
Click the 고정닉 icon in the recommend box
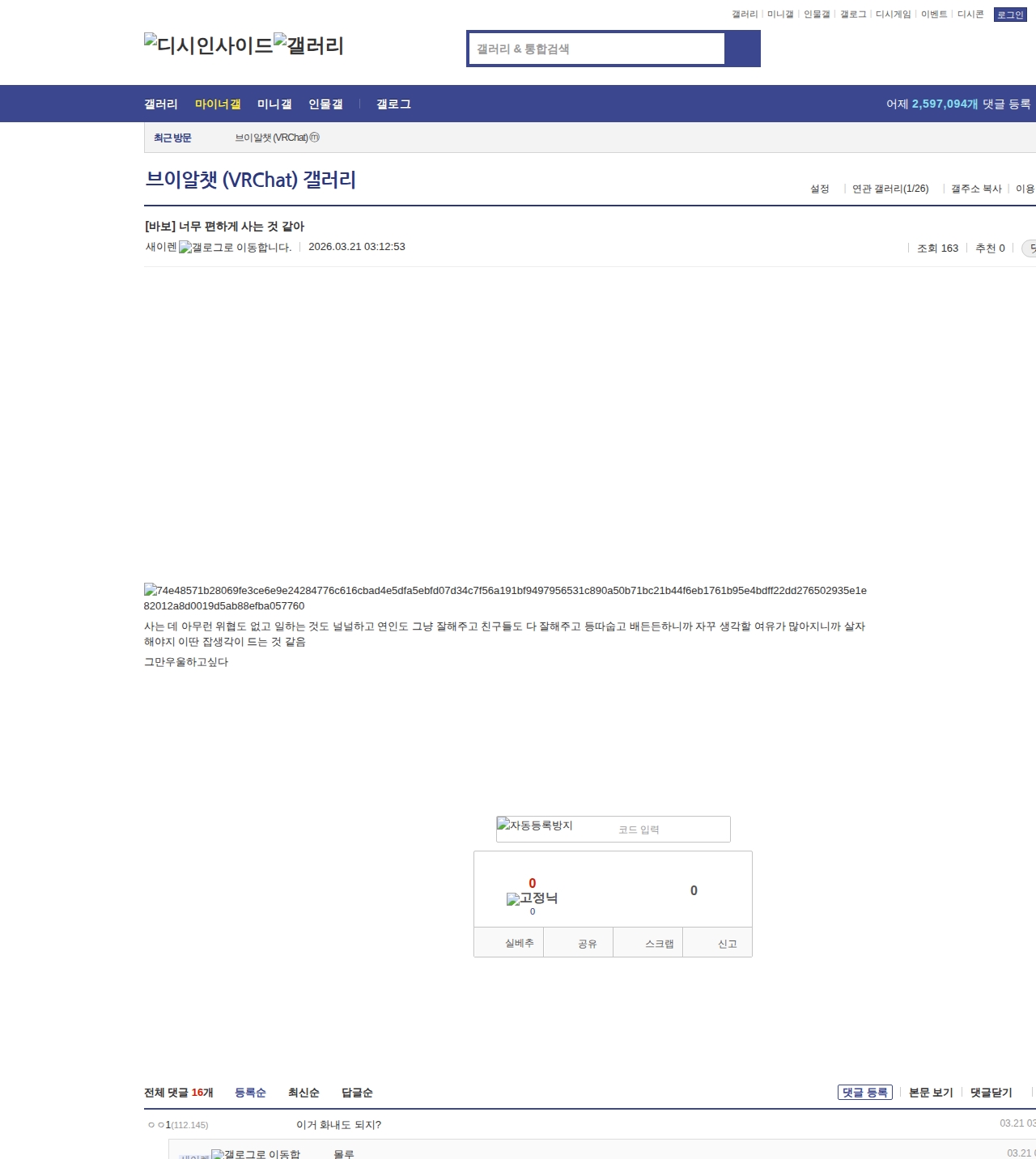(x=533, y=898)
